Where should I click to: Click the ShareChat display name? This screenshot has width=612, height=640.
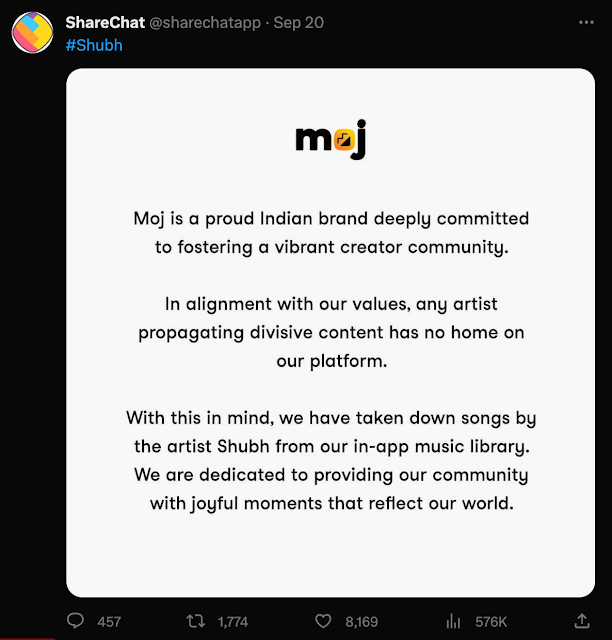click(105, 22)
